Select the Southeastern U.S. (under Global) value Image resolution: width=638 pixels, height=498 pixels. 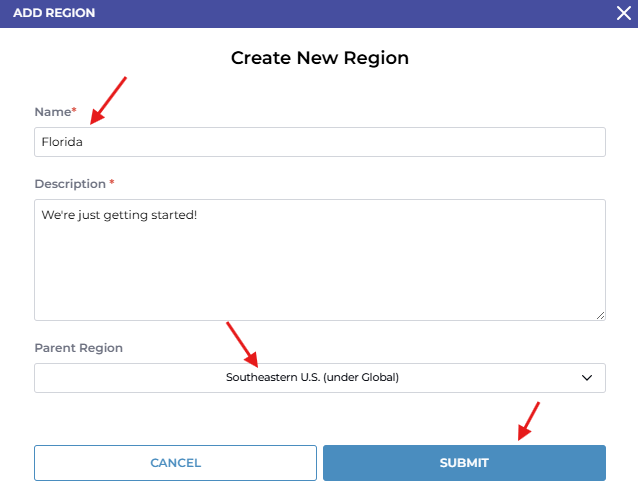[x=312, y=378]
